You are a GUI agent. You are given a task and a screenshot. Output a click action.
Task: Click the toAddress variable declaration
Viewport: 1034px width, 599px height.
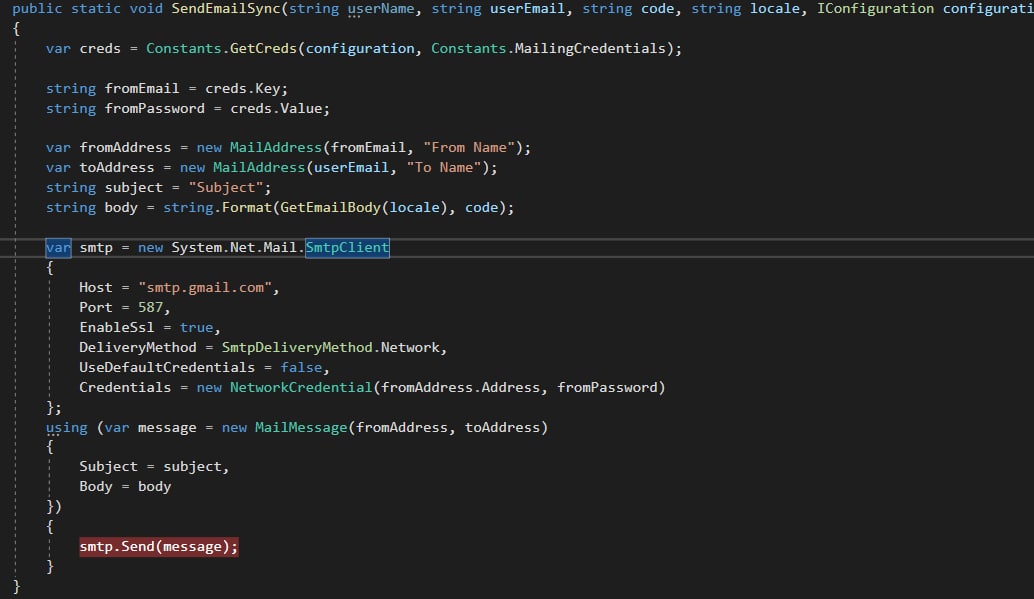click(x=117, y=168)
